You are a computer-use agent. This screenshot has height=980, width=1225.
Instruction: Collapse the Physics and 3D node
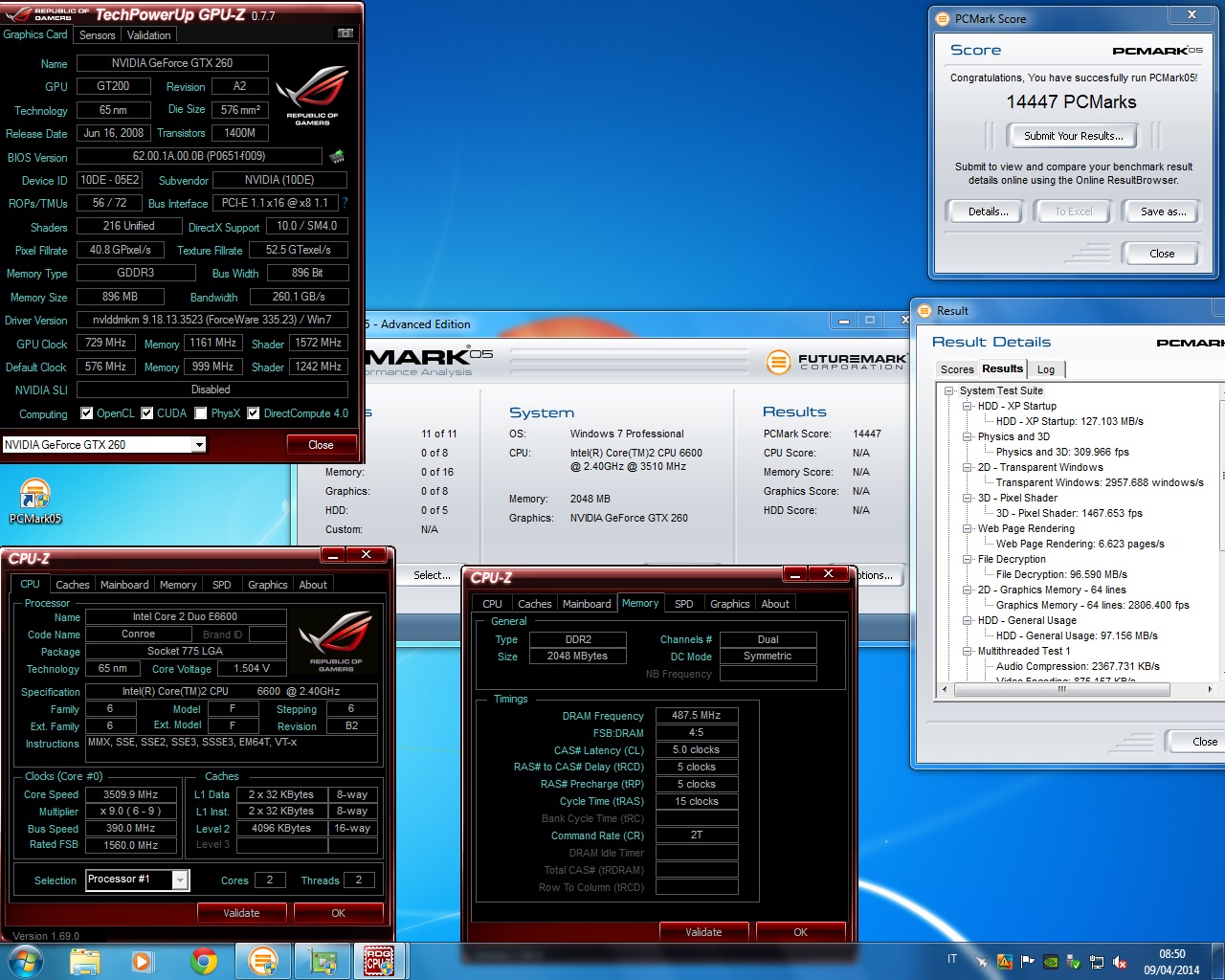pyautogui.click(x=968, y=436)
